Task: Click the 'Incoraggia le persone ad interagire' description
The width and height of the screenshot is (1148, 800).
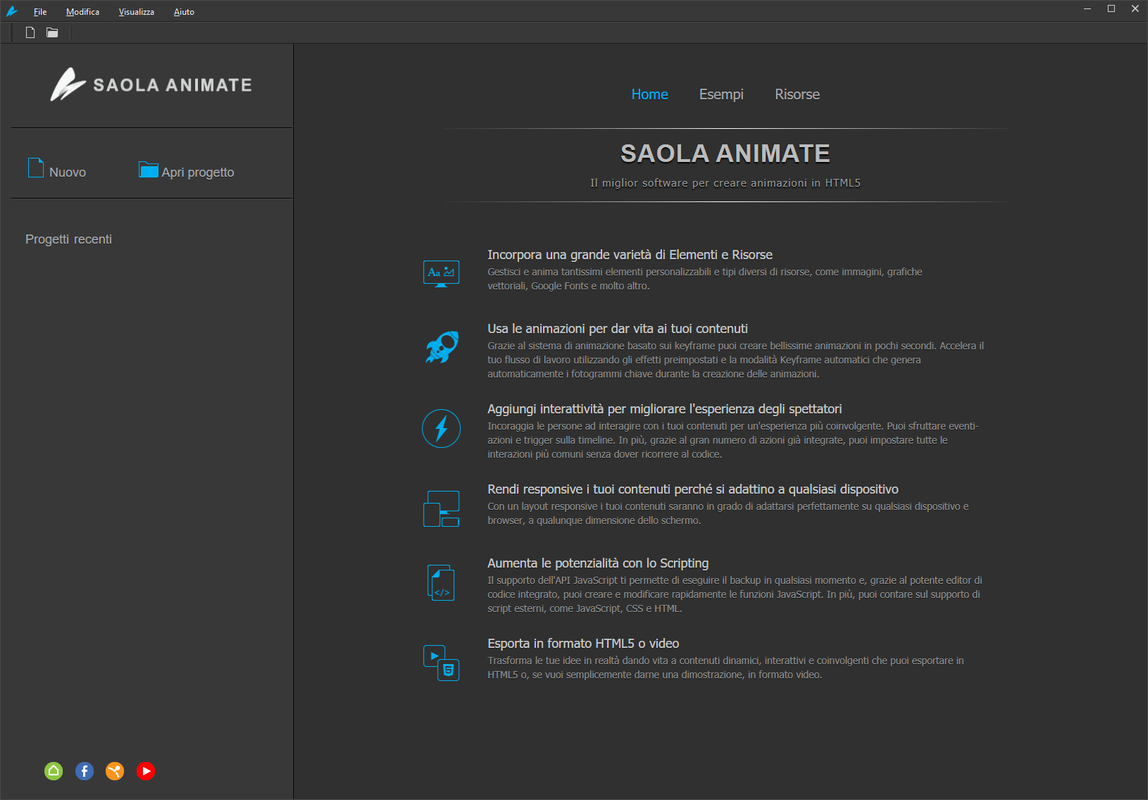Action: [x=732, y=440]
